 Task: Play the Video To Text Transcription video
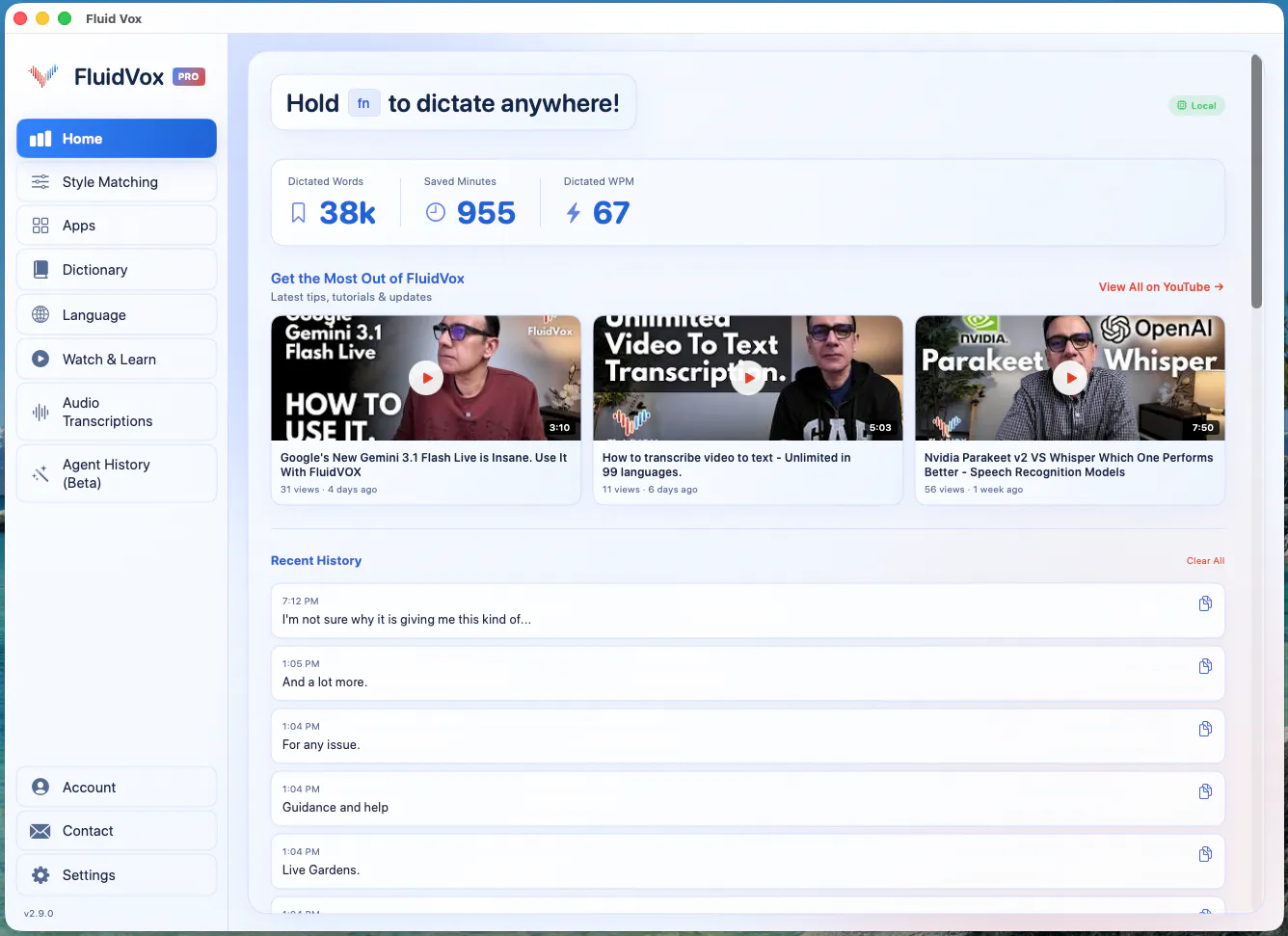748,378
